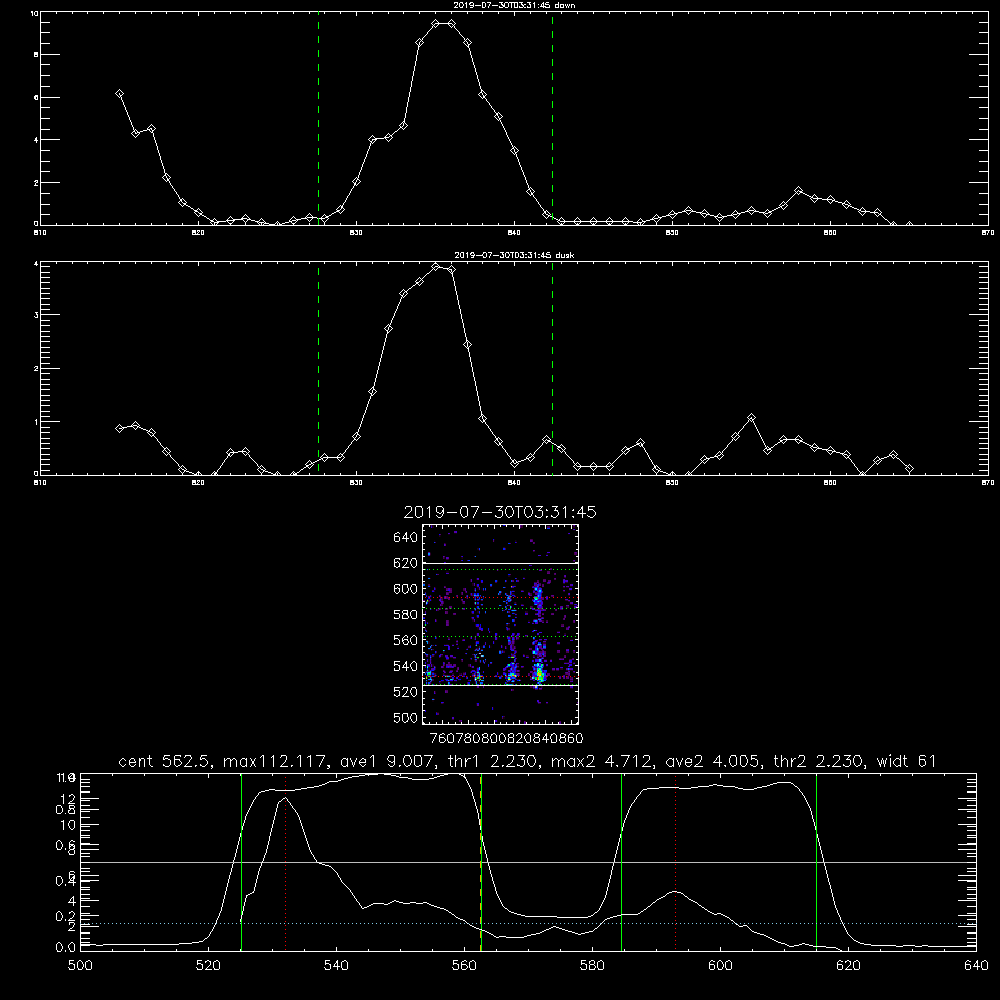
Task: Select red dotted peak line near 532
Action: pyautogui.click(x=286, y=862)
